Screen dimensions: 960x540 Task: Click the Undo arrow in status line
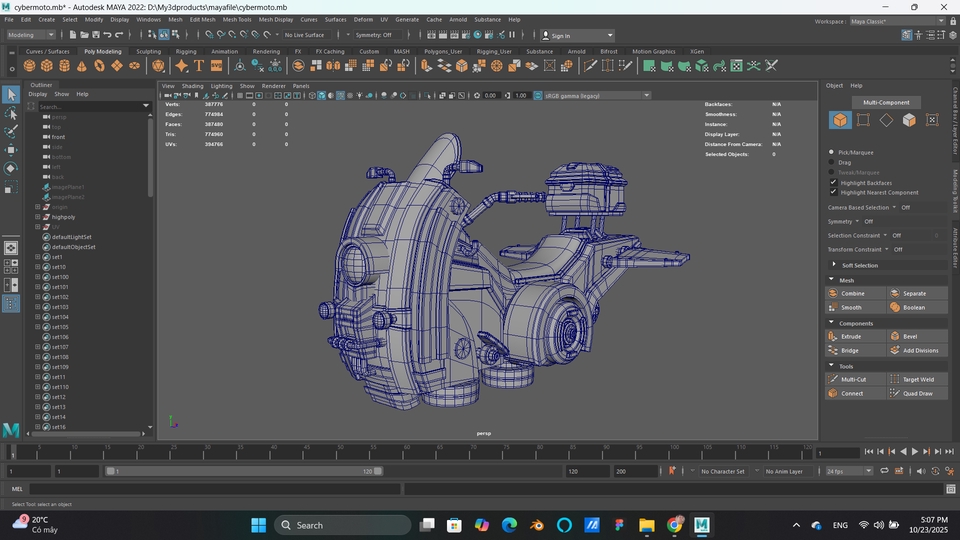(x=108, y=35)
